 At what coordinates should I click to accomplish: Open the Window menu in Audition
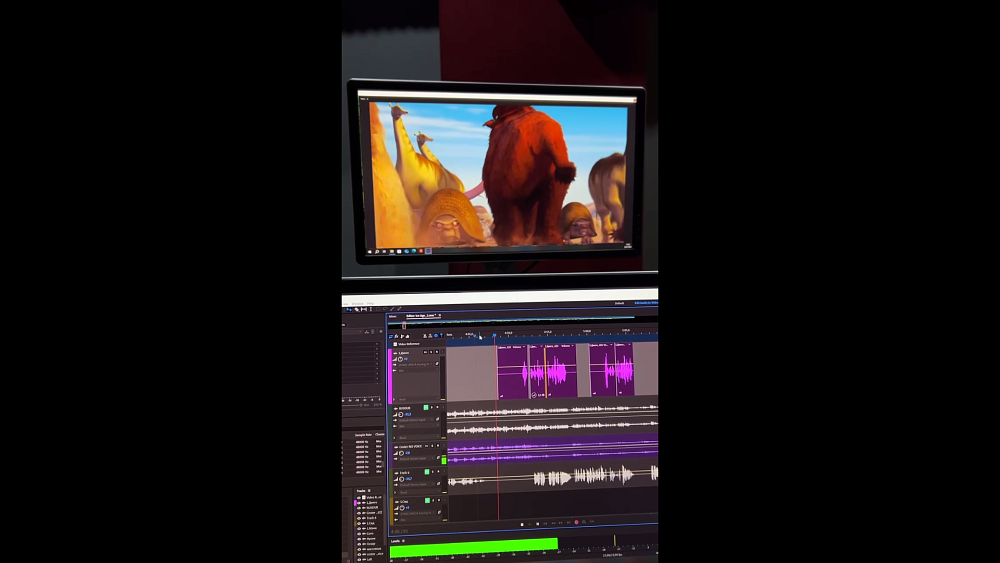pyautogui.click(x=358, y=303)
